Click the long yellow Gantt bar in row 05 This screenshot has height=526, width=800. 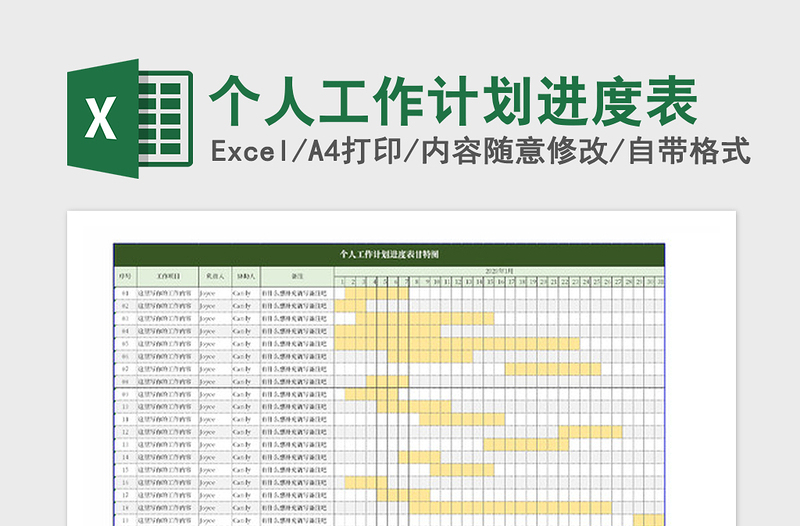coord(457,344)
